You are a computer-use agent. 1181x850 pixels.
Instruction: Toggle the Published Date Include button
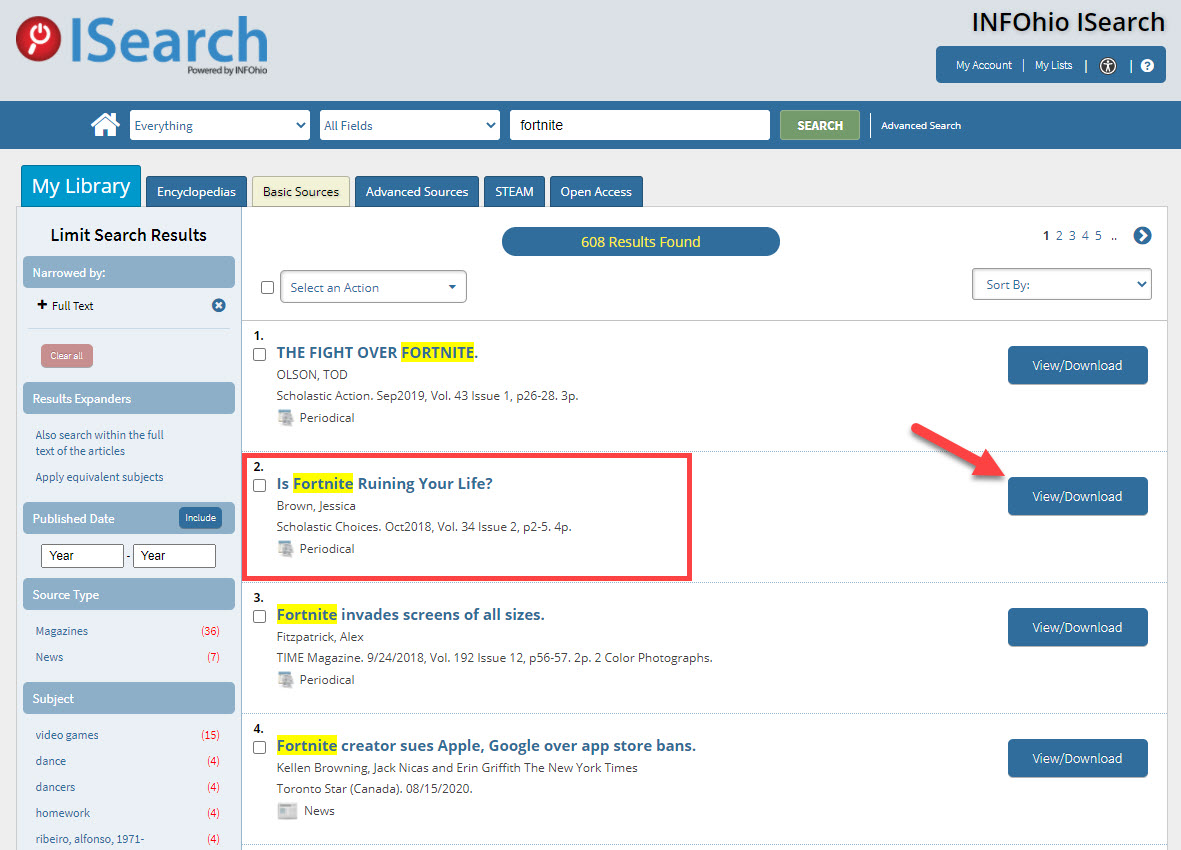pyautogui.click(x=200, y=518)
